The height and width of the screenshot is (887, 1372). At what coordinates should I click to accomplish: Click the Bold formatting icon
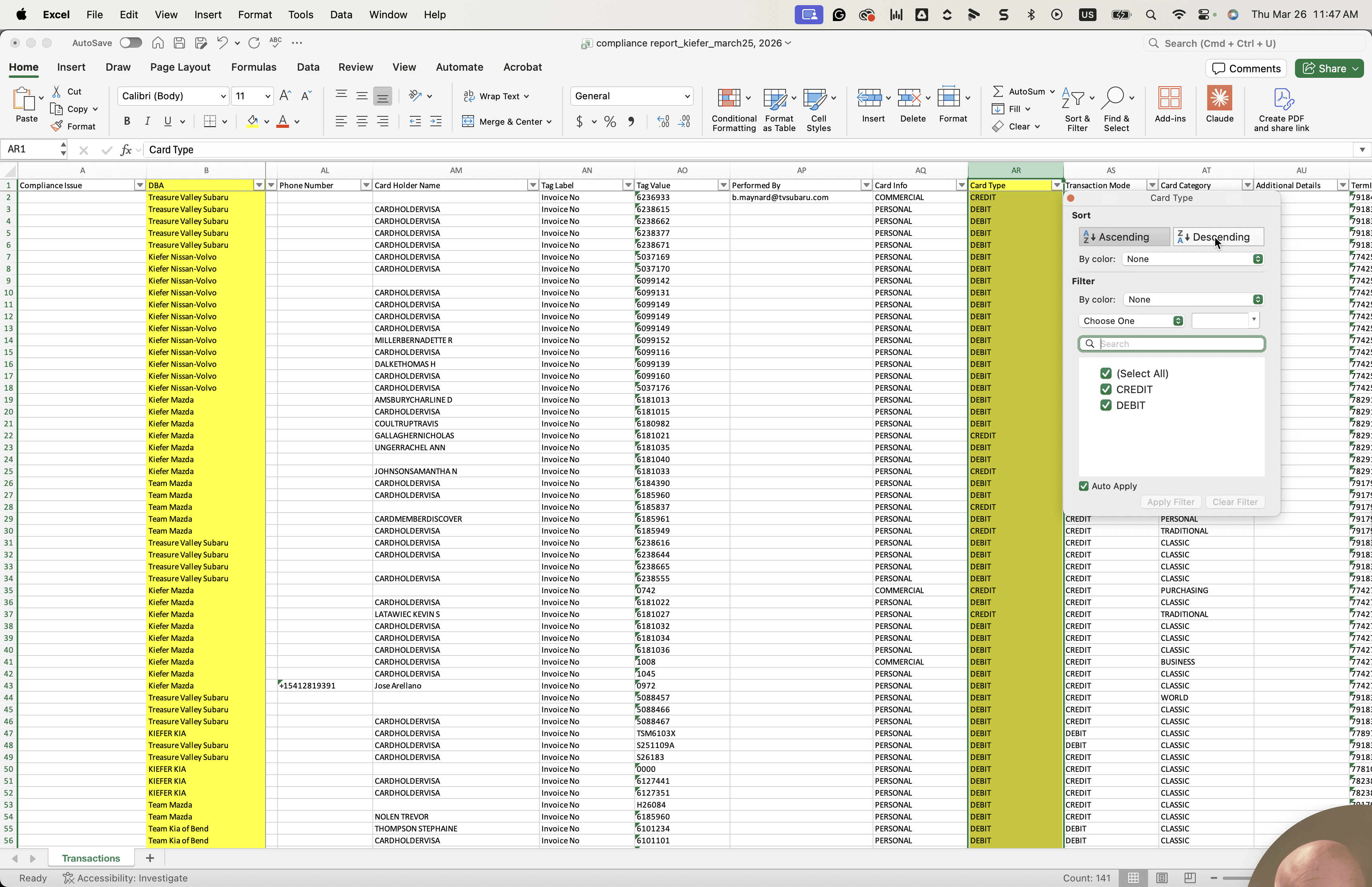127,121
